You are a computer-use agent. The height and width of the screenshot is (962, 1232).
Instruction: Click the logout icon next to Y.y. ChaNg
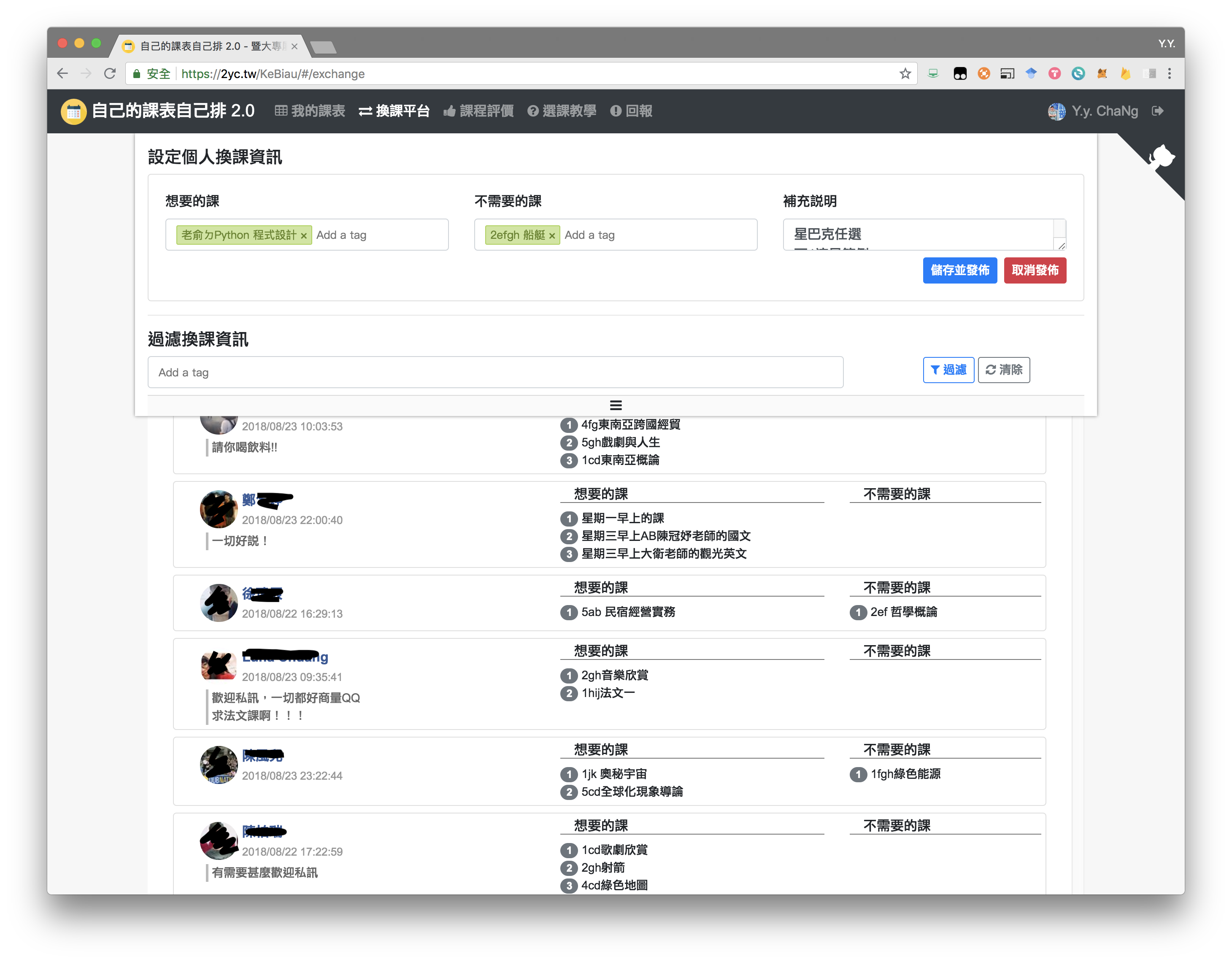coord(1158,111)
